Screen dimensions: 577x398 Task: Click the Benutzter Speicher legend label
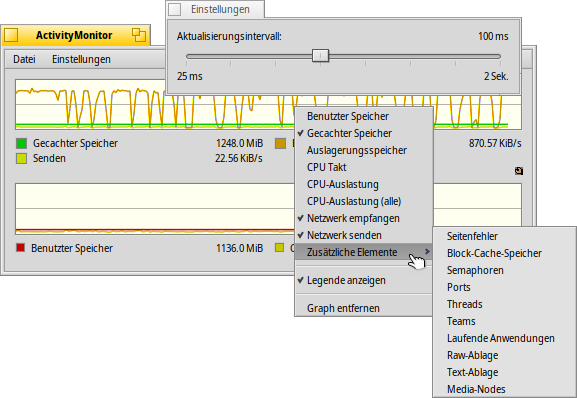[x=72, y=248]
